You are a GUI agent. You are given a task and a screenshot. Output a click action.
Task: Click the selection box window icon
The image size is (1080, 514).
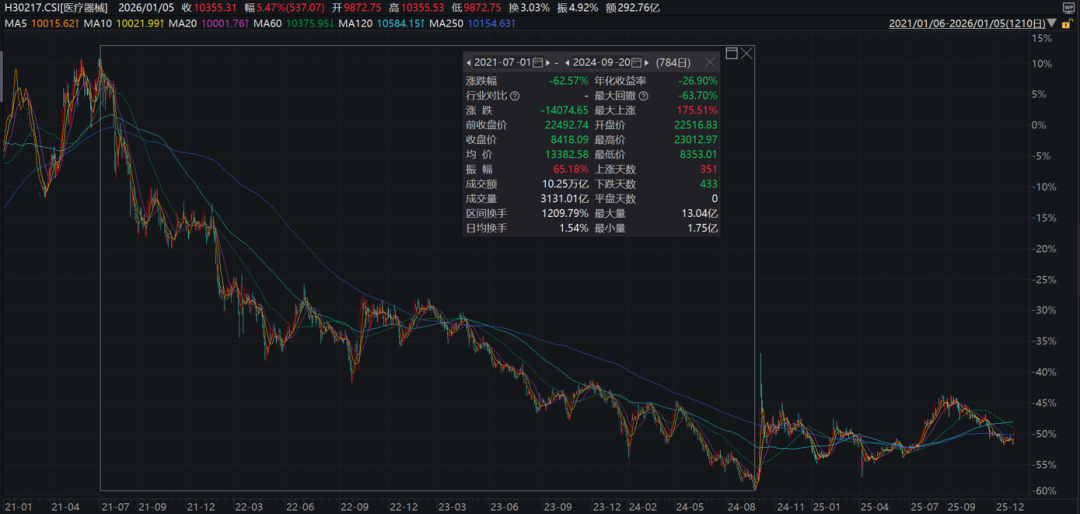(731, 52)
